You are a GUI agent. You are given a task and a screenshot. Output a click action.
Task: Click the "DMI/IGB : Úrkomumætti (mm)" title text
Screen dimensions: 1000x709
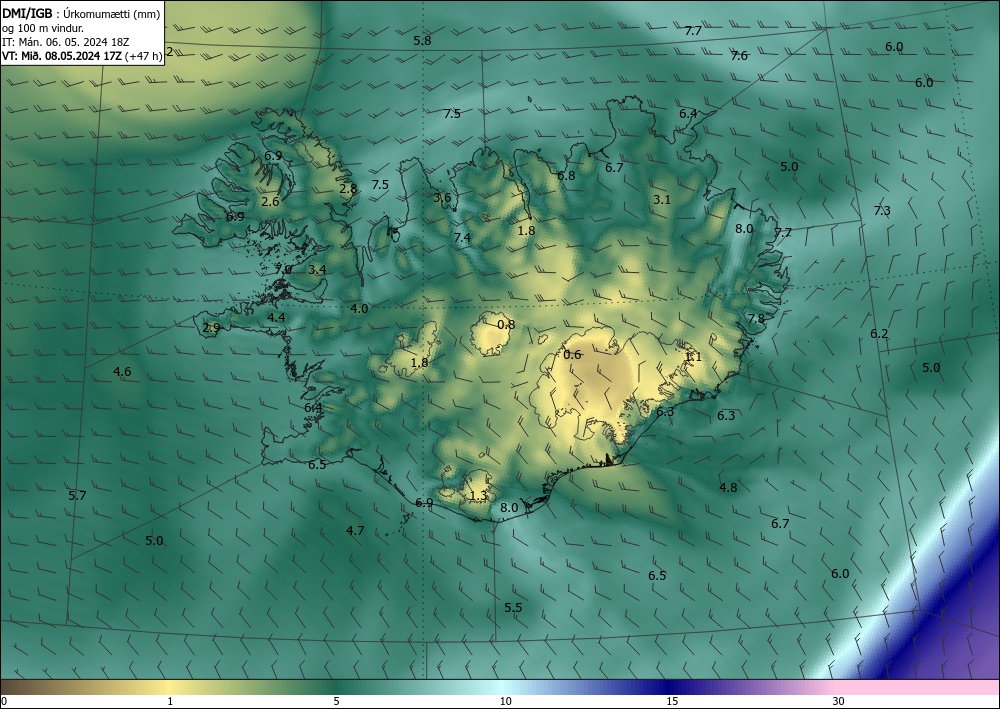tap(81, 14)
